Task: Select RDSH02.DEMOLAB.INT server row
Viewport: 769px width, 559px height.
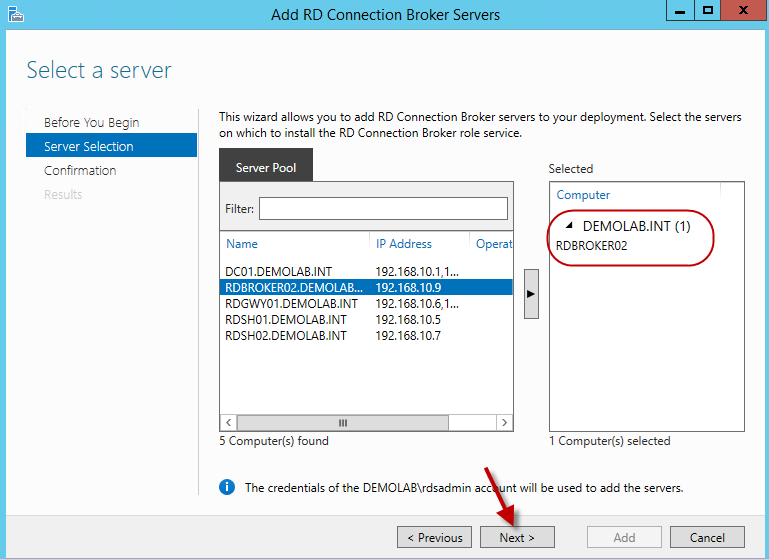Action: tap(286, 335)
